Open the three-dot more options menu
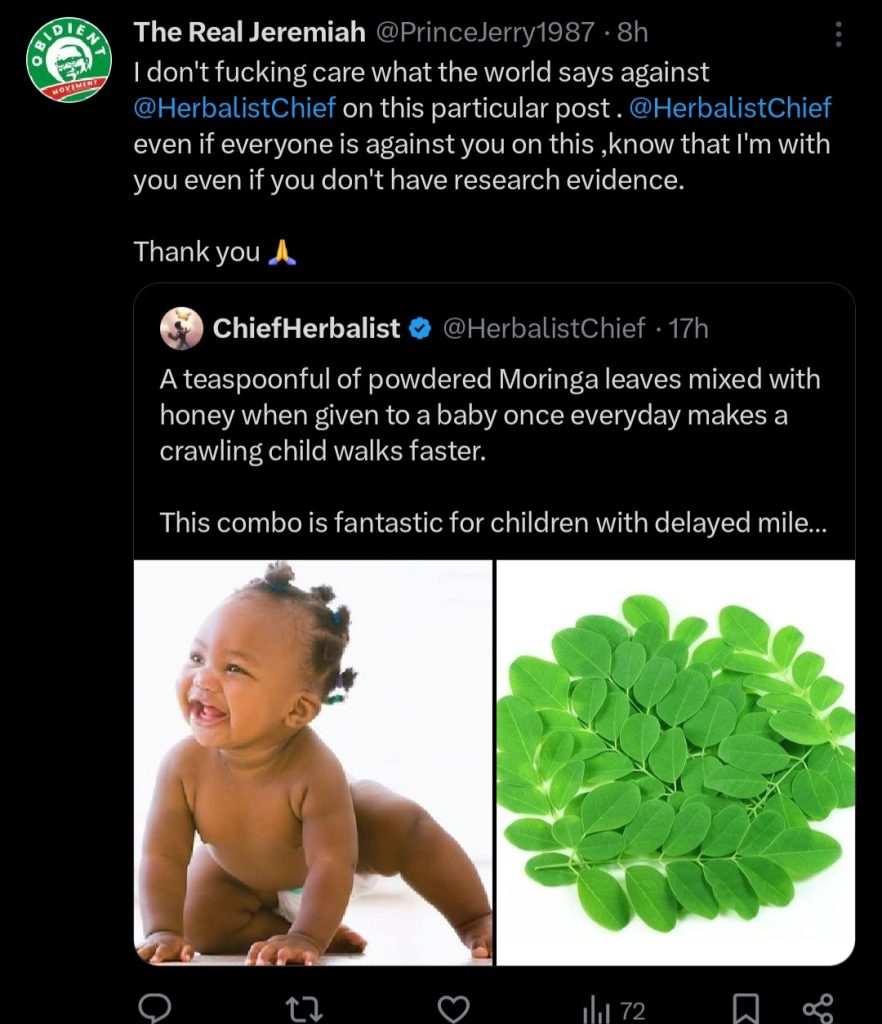 [838, 35]
